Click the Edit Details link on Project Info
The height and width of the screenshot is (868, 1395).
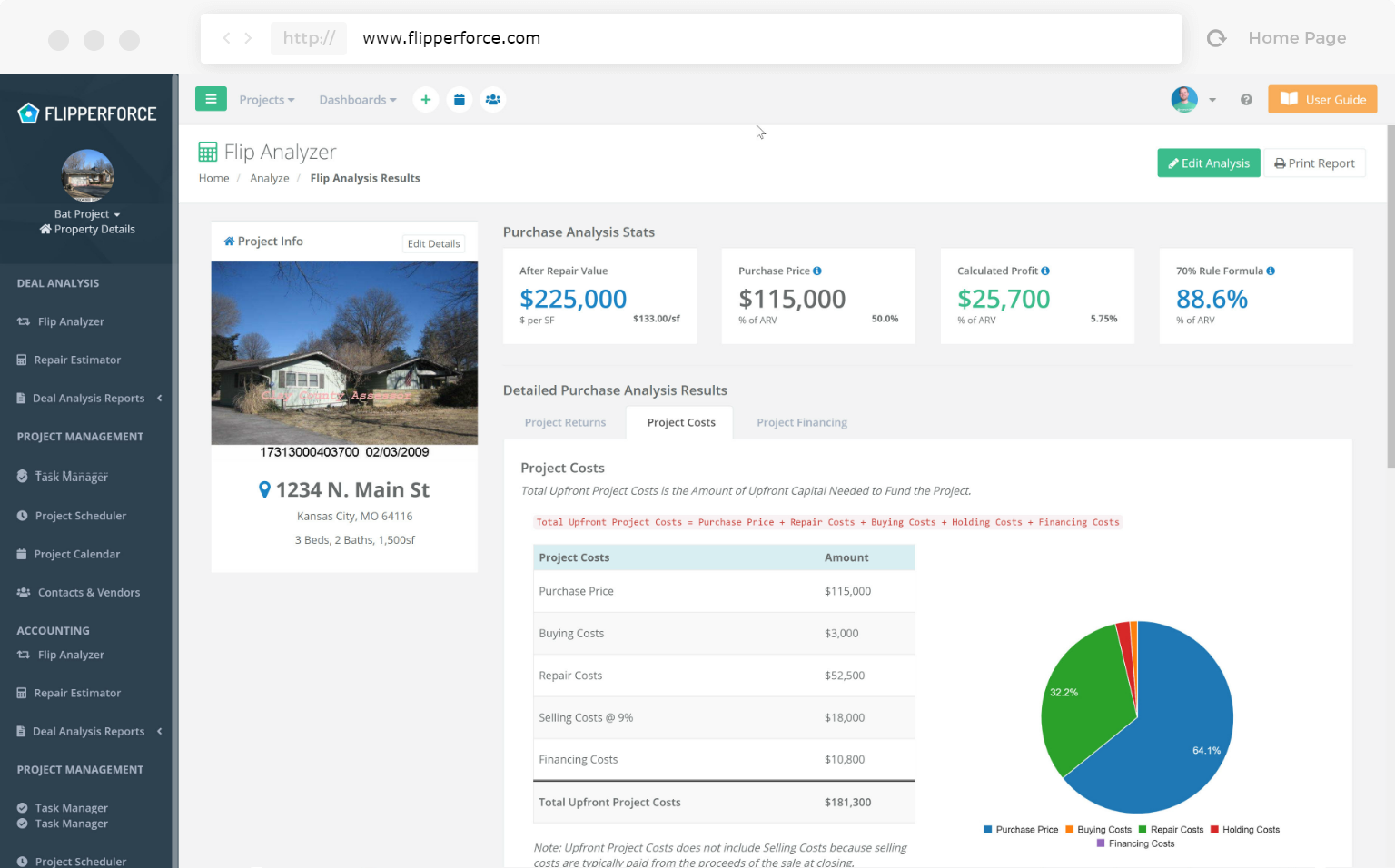coord(433,243)
